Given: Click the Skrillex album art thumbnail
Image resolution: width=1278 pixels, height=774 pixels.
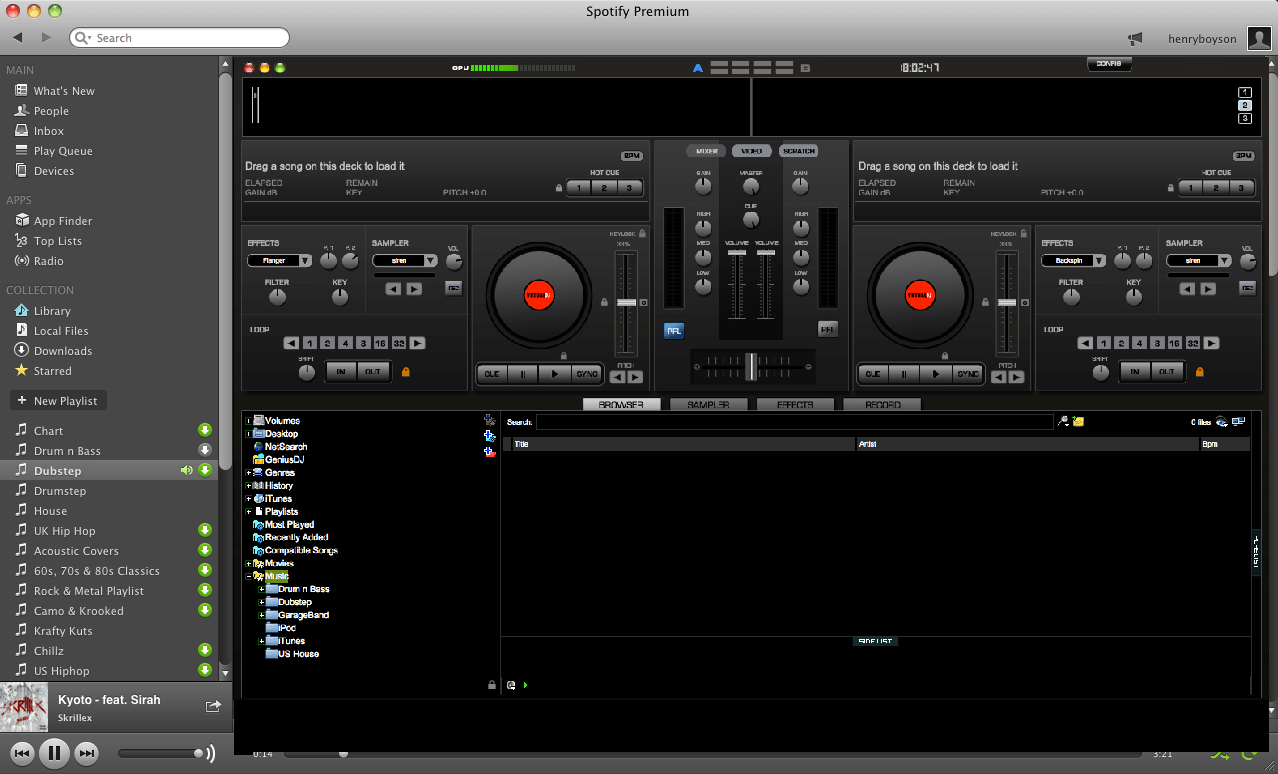Looking at the screenshot, I should [x=24, y=706].
